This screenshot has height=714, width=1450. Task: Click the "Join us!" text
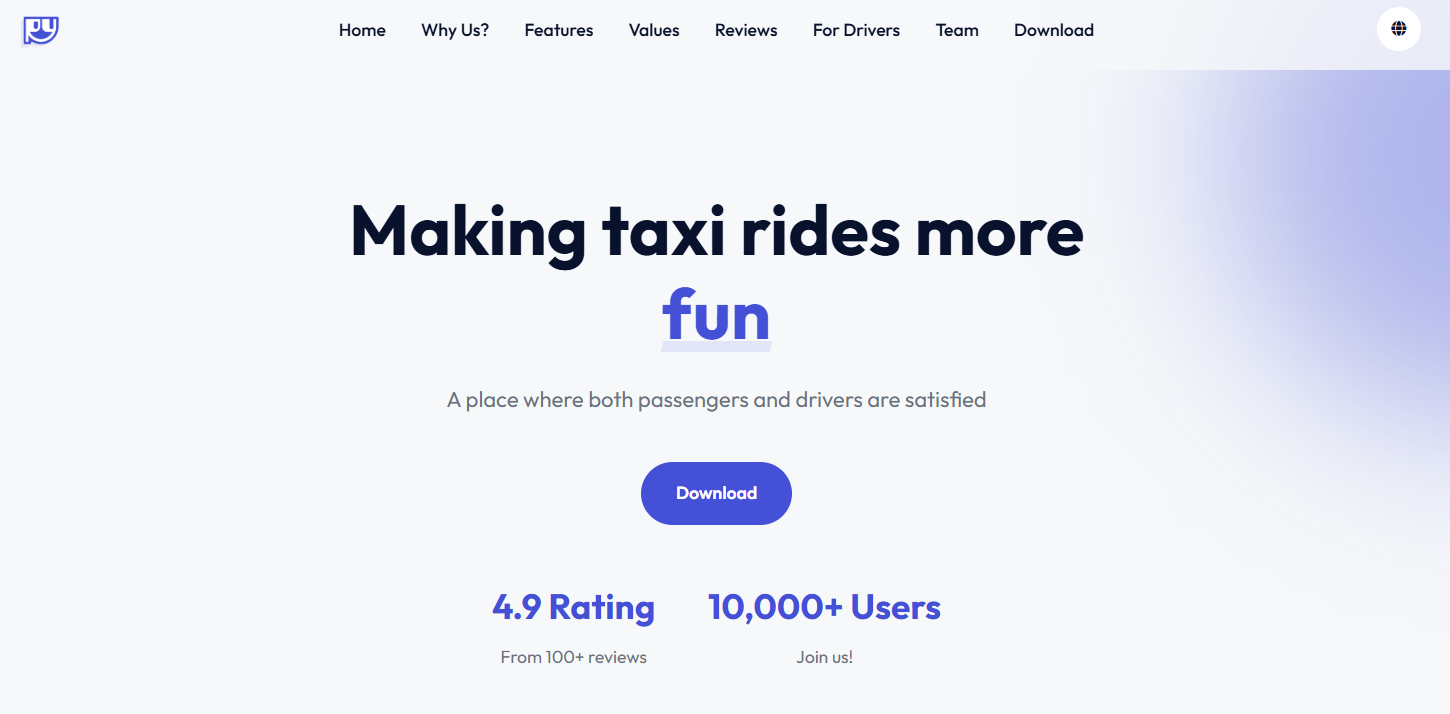click(824, 657)
